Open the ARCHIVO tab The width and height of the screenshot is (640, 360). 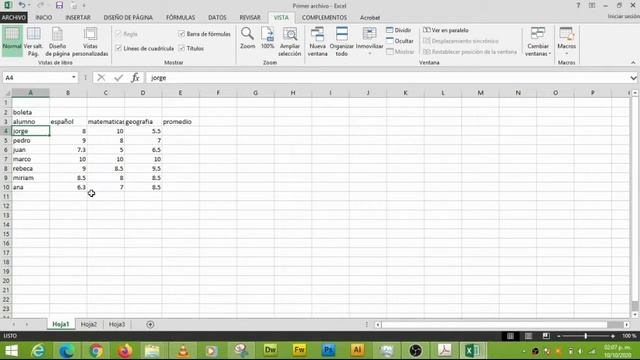(14, 18)
